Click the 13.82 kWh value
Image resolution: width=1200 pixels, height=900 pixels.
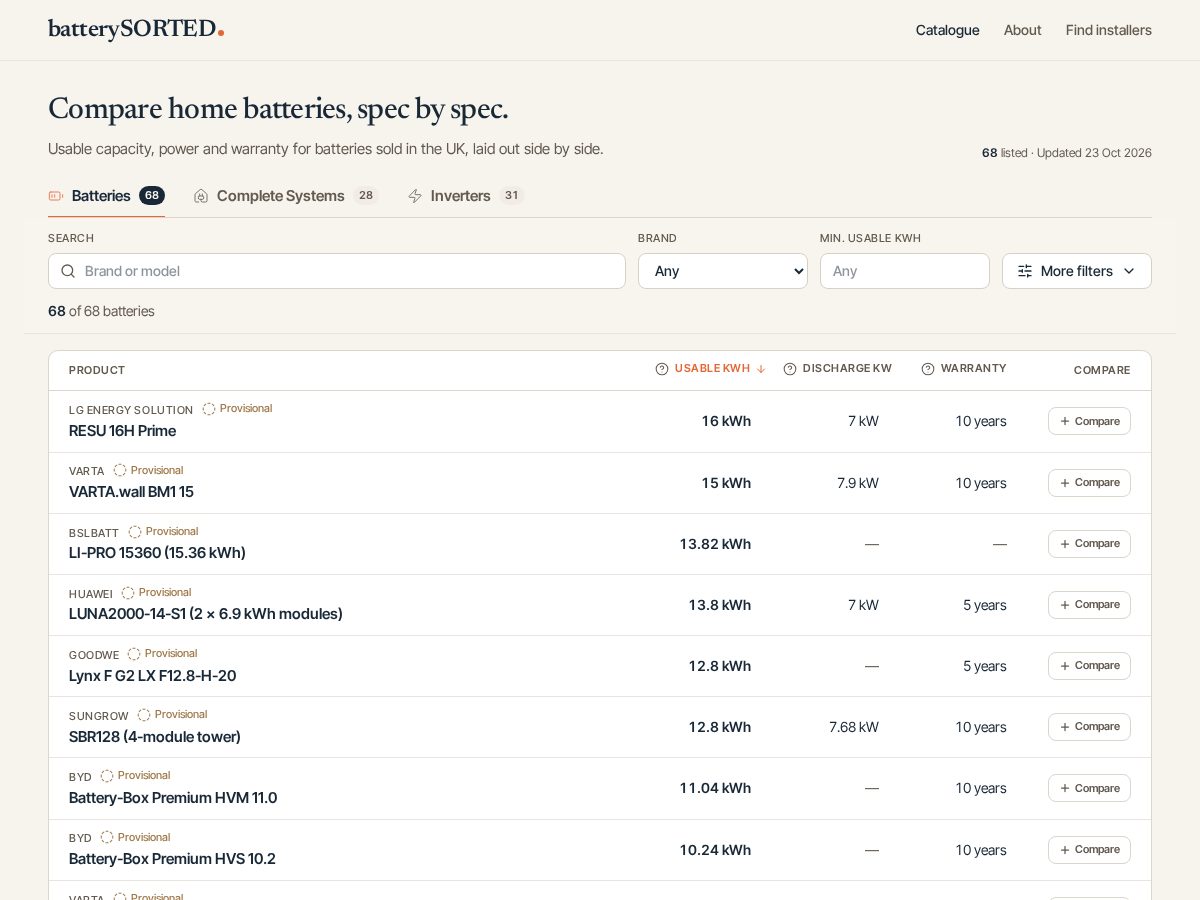coord(715,544)
